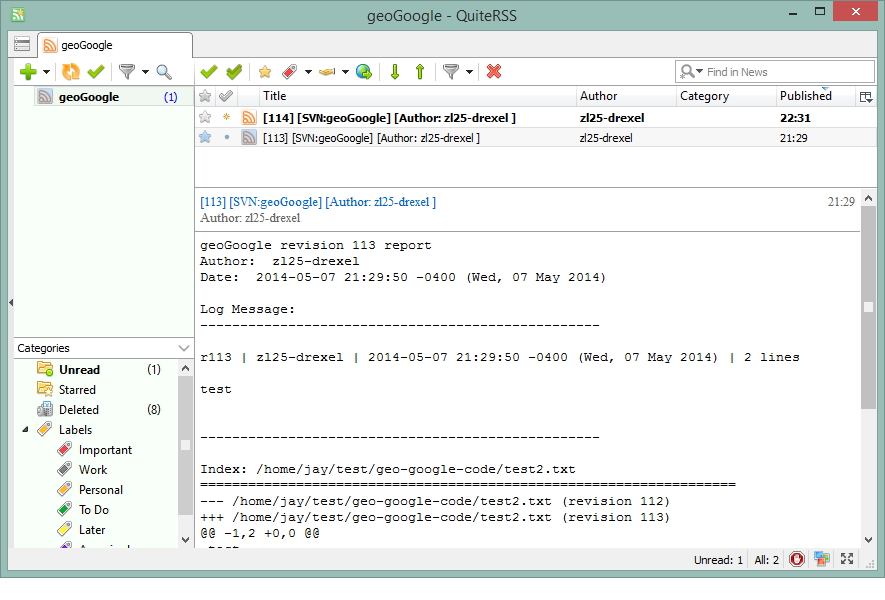The width and height of the screenshot is (885, 600).
Task: Click categories scrollbar up arrow
Action: (185, 368)
